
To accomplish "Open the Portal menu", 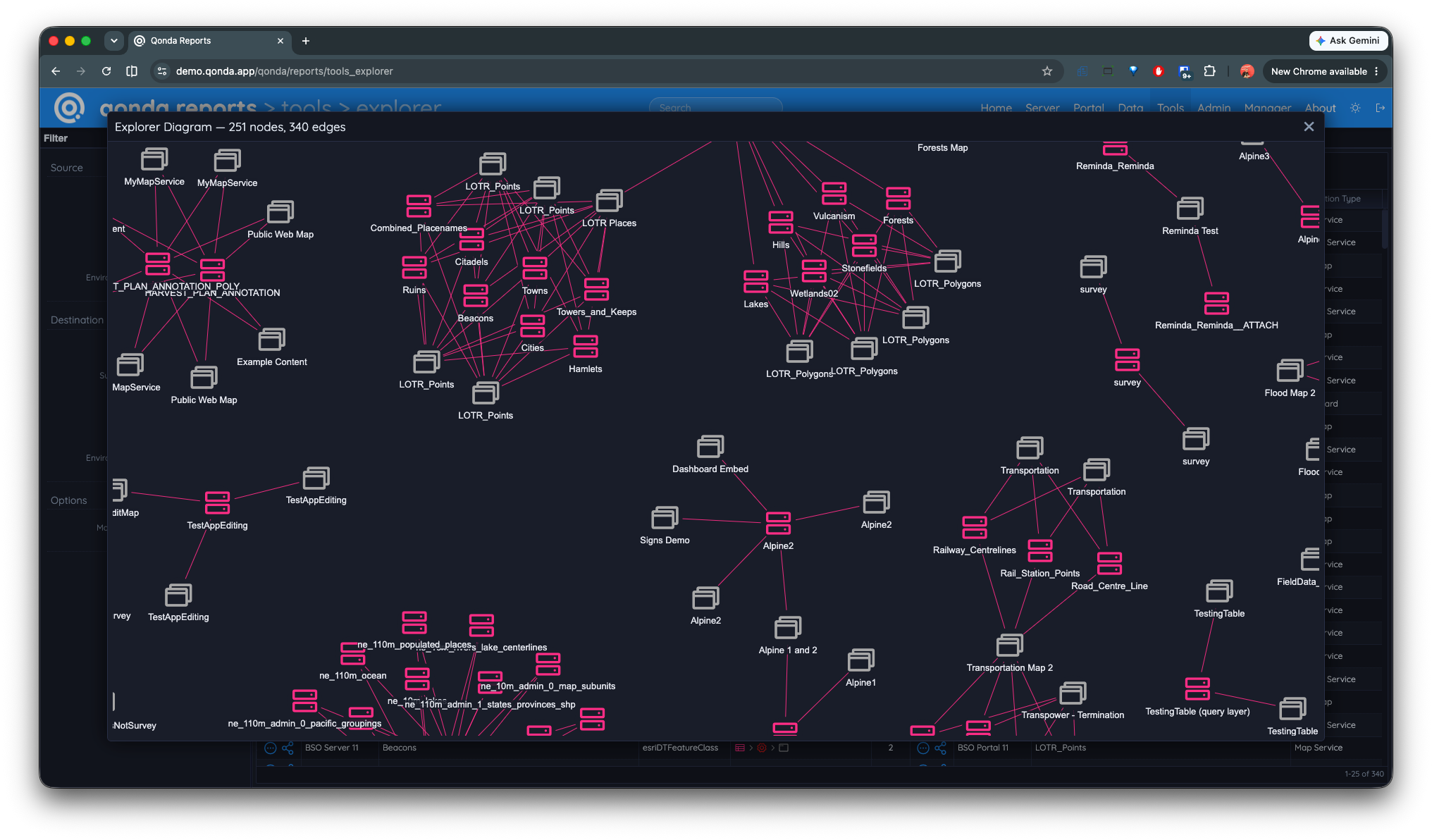I will click(1089, 108).
